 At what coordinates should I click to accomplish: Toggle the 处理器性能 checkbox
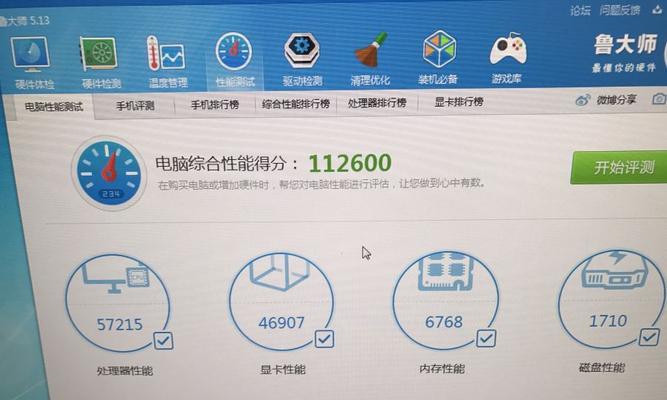163,341
